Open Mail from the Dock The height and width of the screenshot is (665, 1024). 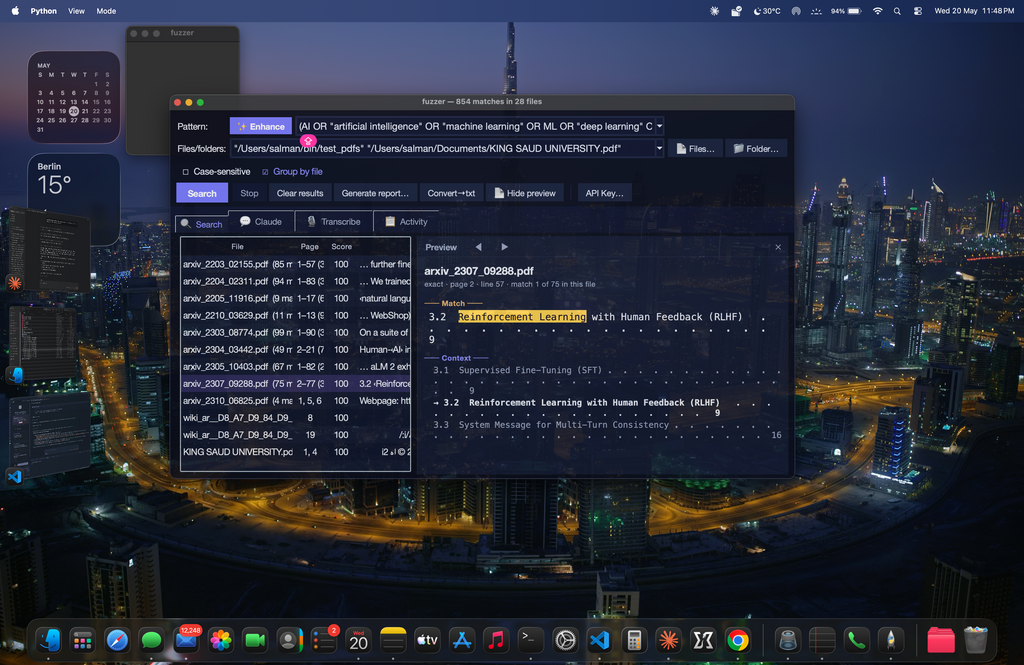click(x=186, y=640)
